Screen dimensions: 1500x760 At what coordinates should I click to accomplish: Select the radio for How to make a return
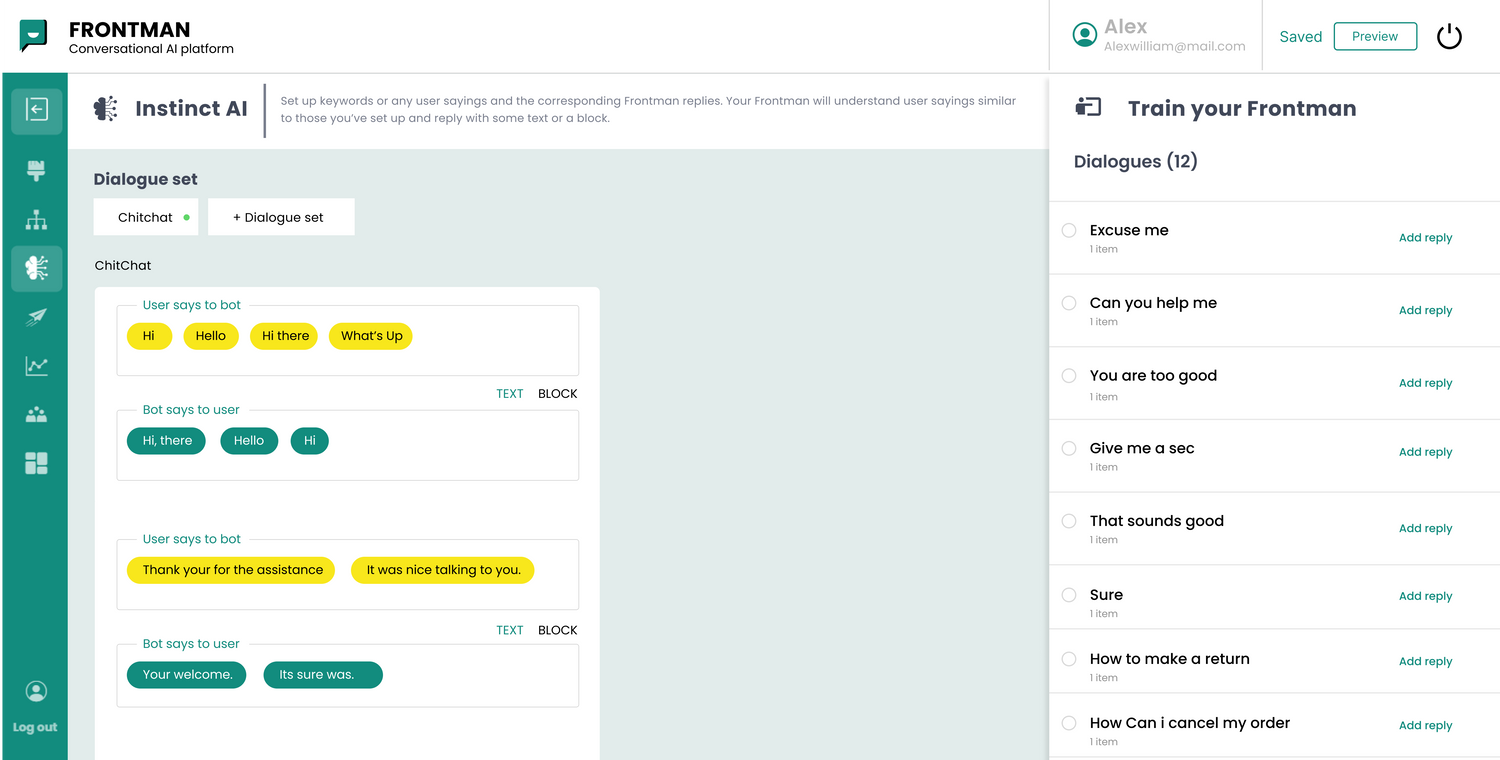1068,659
